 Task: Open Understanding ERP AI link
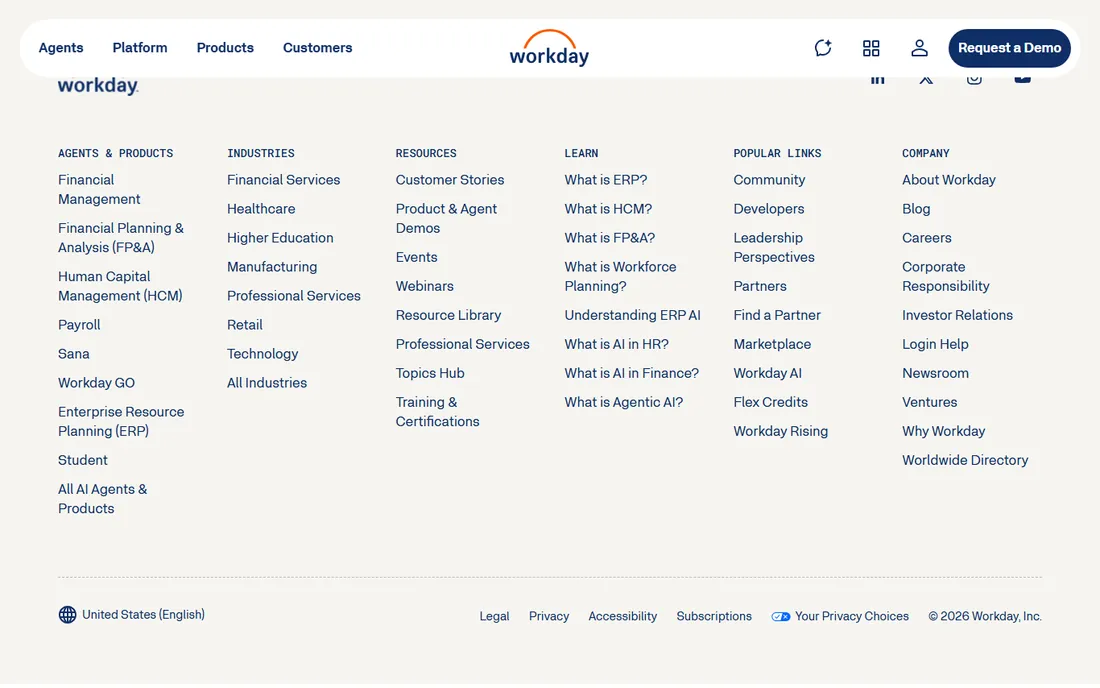pyautogui.click(x=633, y=315)
